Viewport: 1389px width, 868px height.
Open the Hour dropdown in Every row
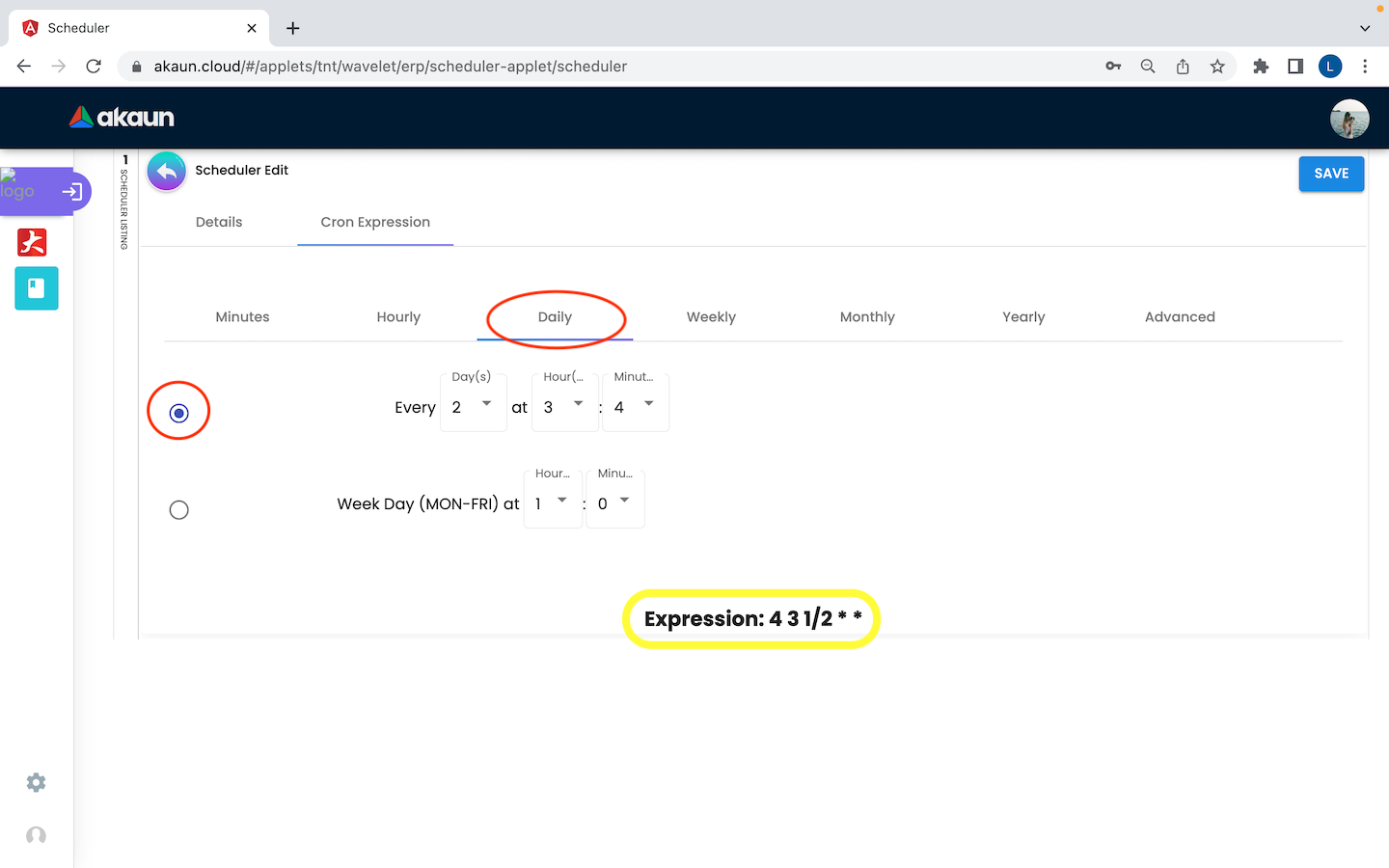pos(564,407)
